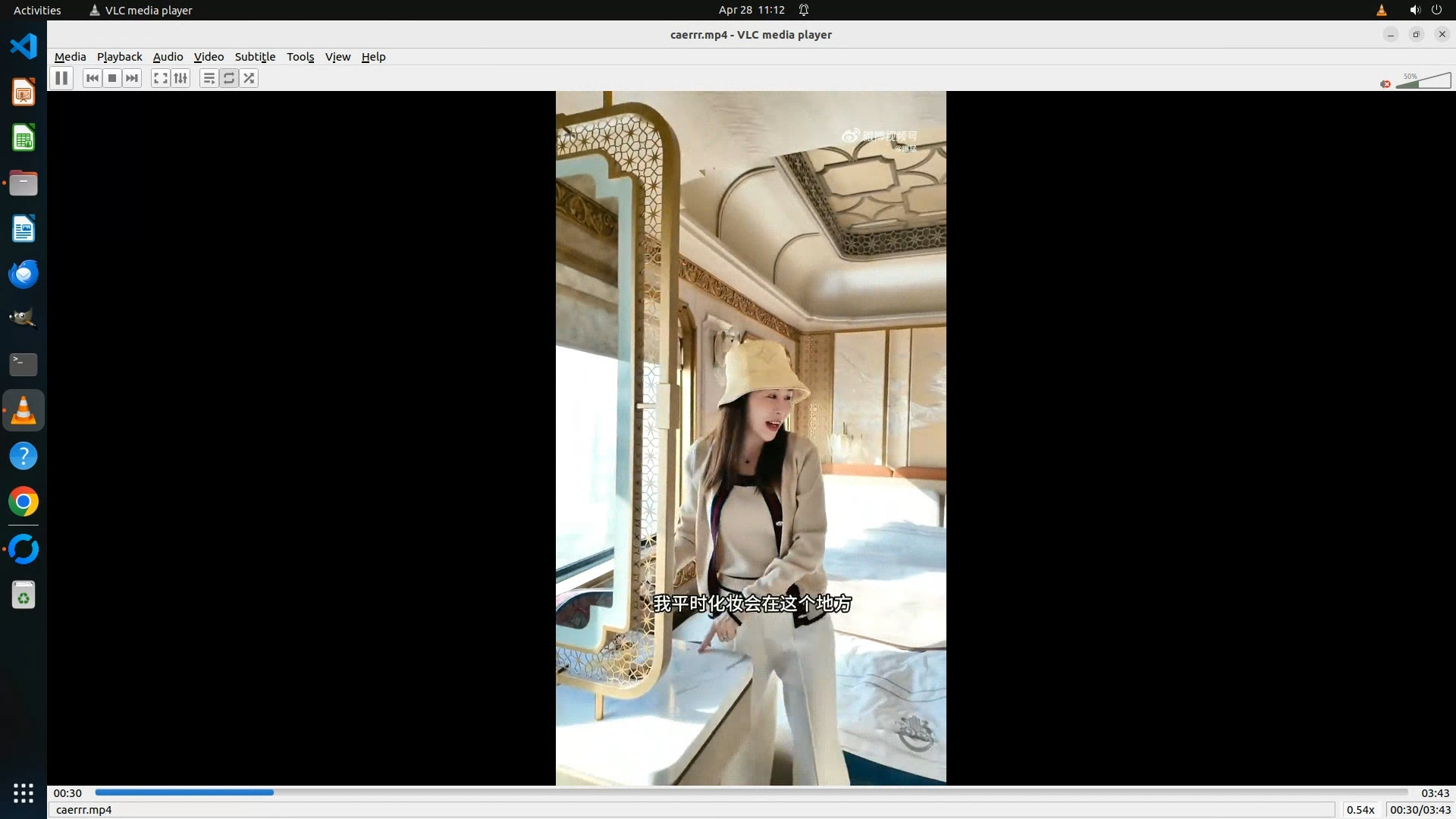This screenshot has width=1456, height=819.
Task: Click the 0.54x playback speed label
Action: pyautogui.click(x=1360, y=810)
